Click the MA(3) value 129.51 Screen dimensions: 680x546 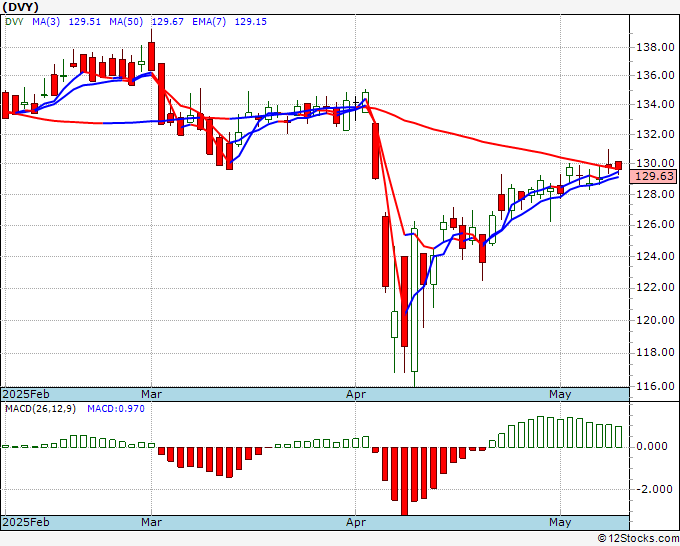pos(85,22)
